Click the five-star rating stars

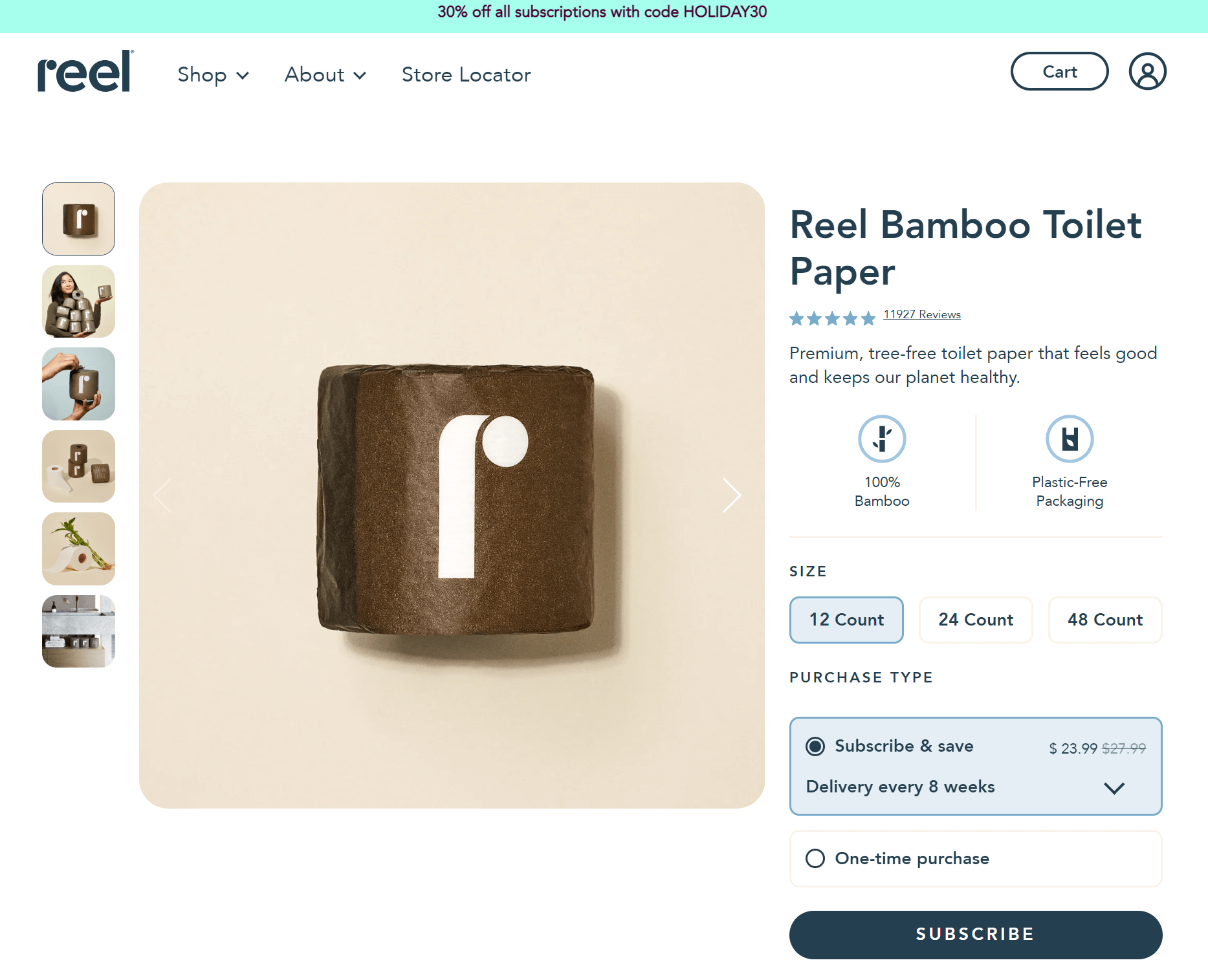tap(831, 318)
